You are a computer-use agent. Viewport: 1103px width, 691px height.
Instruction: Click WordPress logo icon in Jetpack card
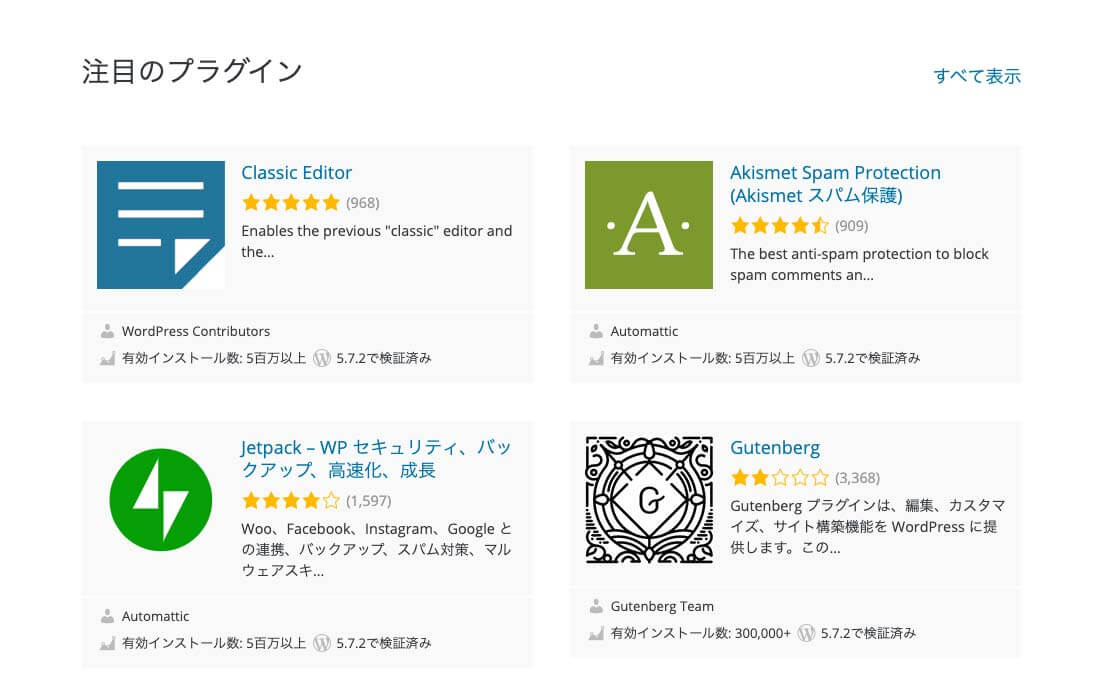click(321, 643)
